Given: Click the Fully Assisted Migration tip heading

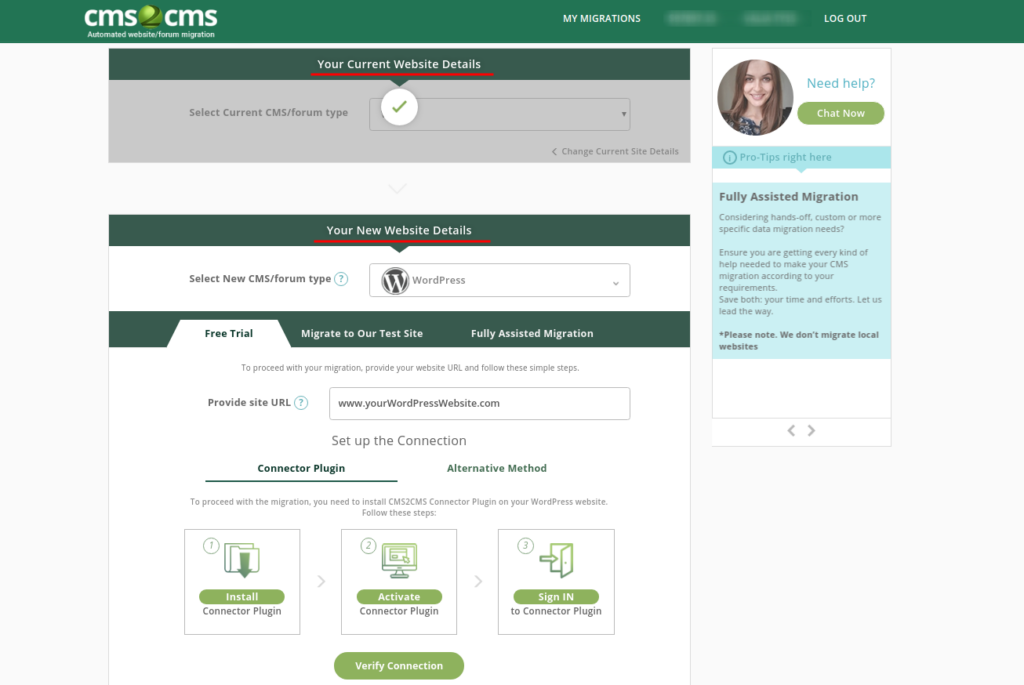Looking at the screenshot, I should (x=788, y=197).
